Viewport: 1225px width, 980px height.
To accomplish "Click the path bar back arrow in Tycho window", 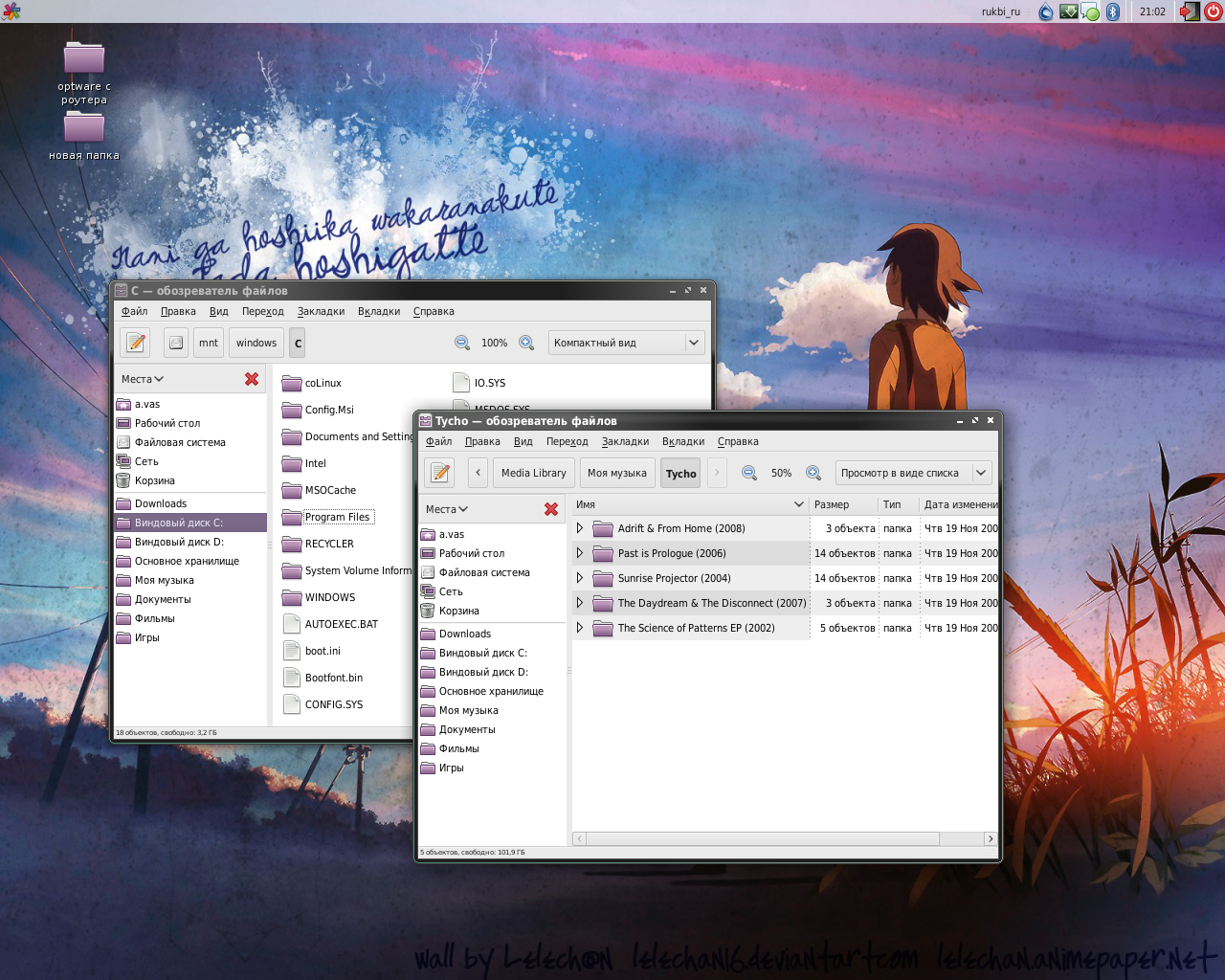I will pos(479,473).
